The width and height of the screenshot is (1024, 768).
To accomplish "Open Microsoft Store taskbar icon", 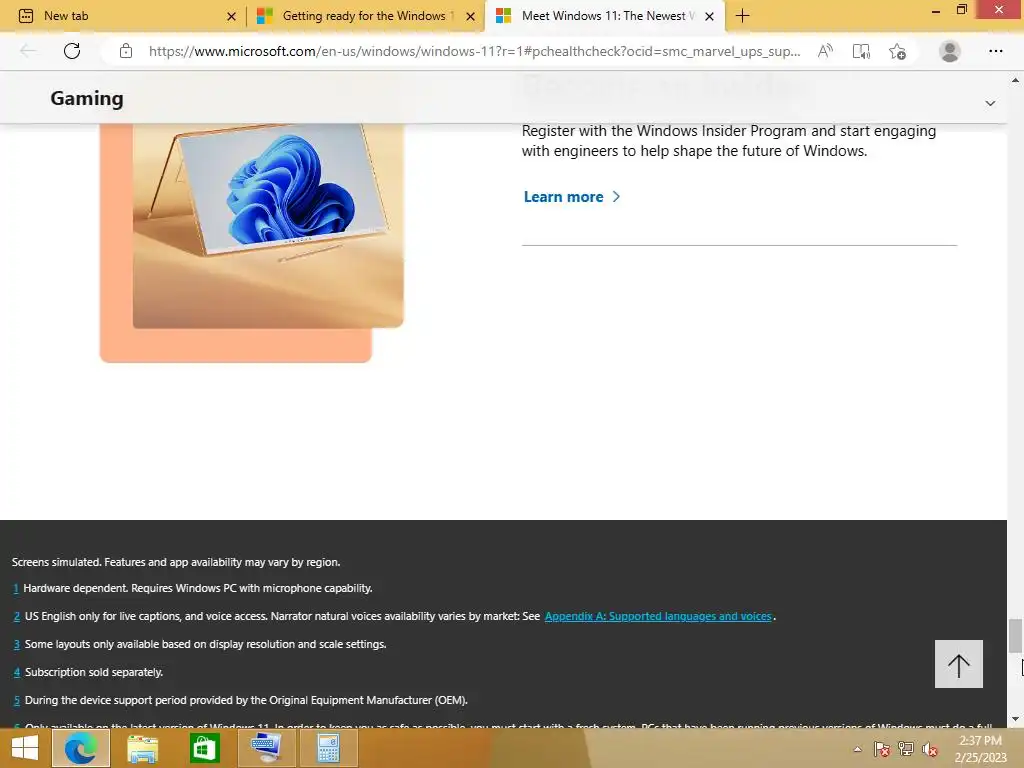I will pyautogui.click(x=204, y=748).
